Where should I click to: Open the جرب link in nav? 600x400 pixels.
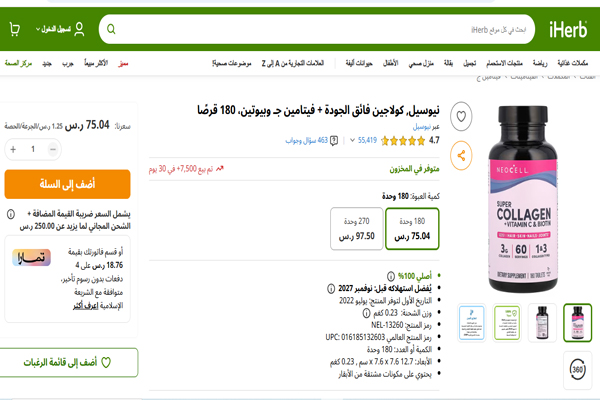(x=68, y=63)
